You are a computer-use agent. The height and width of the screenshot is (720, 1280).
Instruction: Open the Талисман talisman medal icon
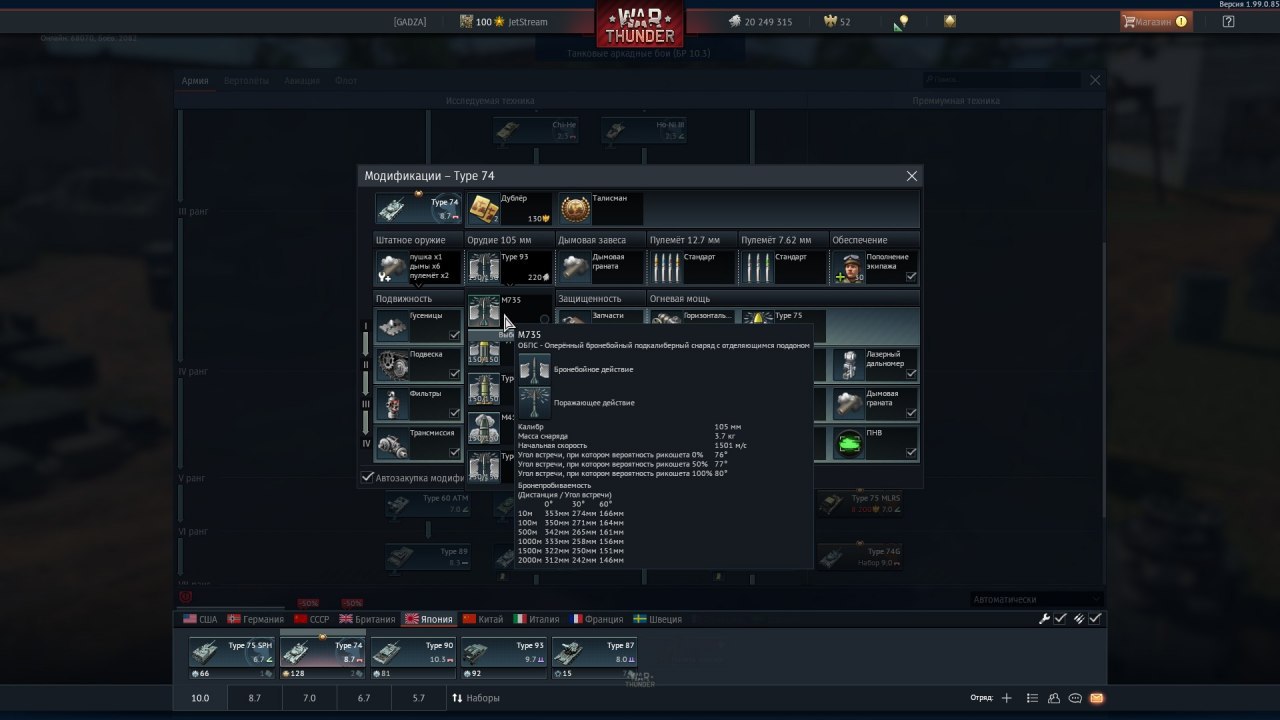pyautogui.click(x=575, y=209)
